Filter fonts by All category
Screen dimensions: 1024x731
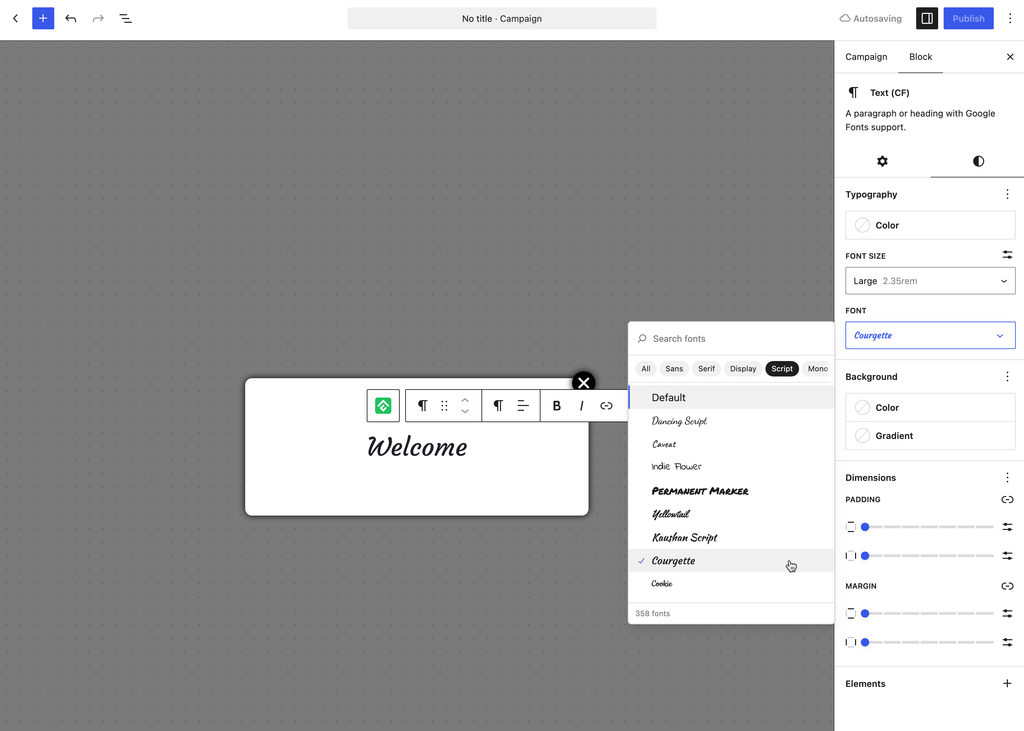646,368
